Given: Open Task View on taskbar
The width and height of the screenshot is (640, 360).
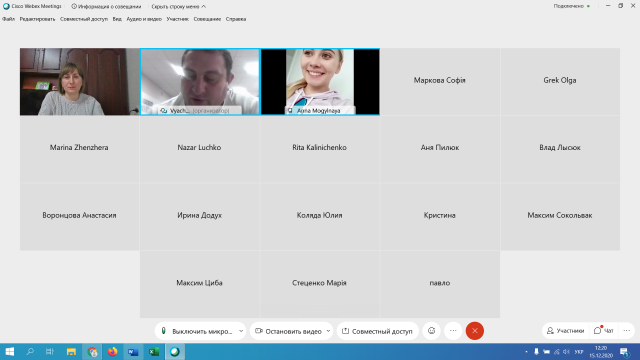Looking at the screenshot, I should (50, 351).
